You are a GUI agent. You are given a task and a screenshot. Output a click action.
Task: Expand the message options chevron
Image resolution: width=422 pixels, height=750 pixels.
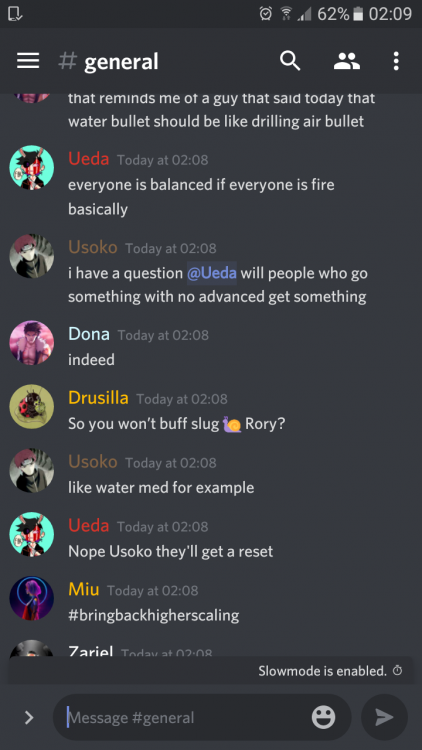[29, 717]
